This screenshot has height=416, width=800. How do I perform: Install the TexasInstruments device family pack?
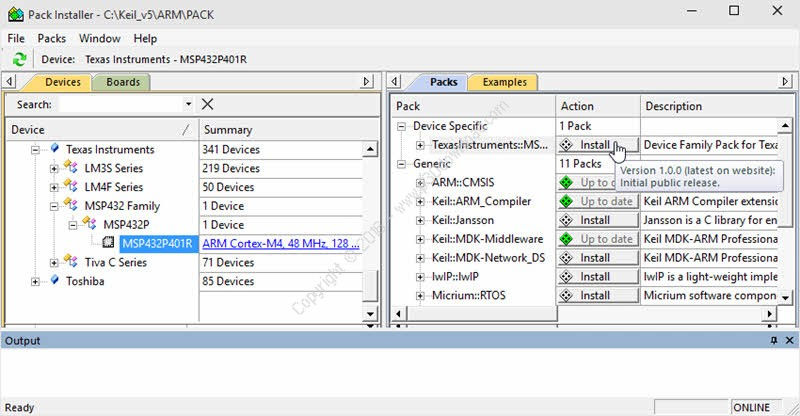pos(598,145)
